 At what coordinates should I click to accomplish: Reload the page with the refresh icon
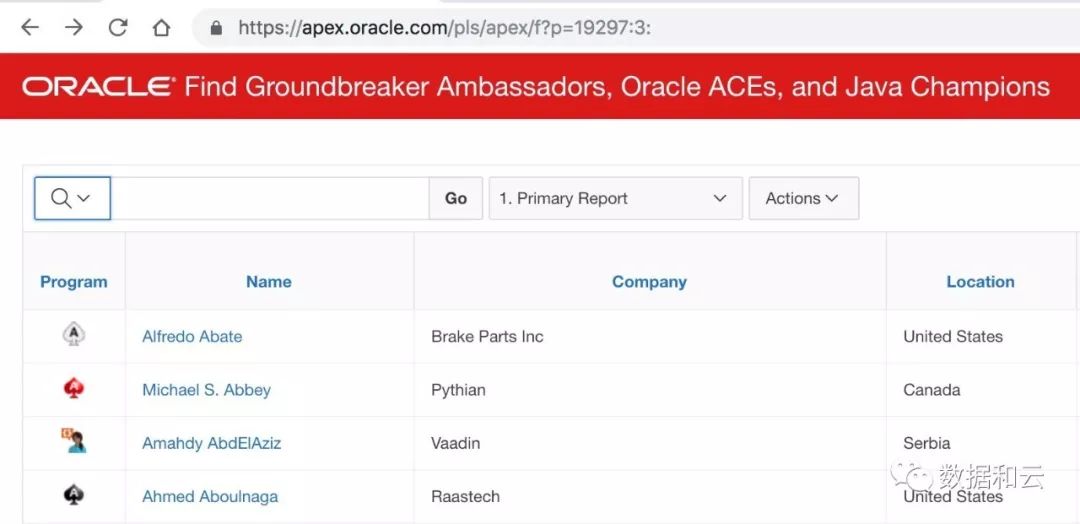118,28
